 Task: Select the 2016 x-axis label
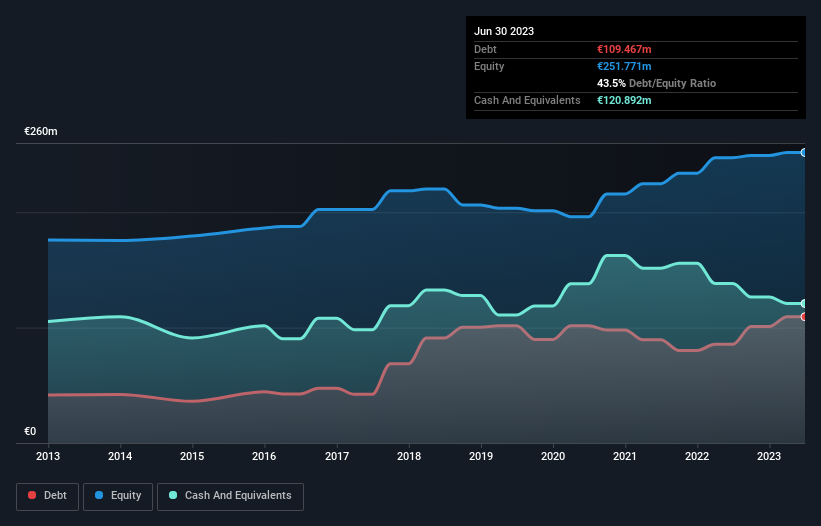264,456
